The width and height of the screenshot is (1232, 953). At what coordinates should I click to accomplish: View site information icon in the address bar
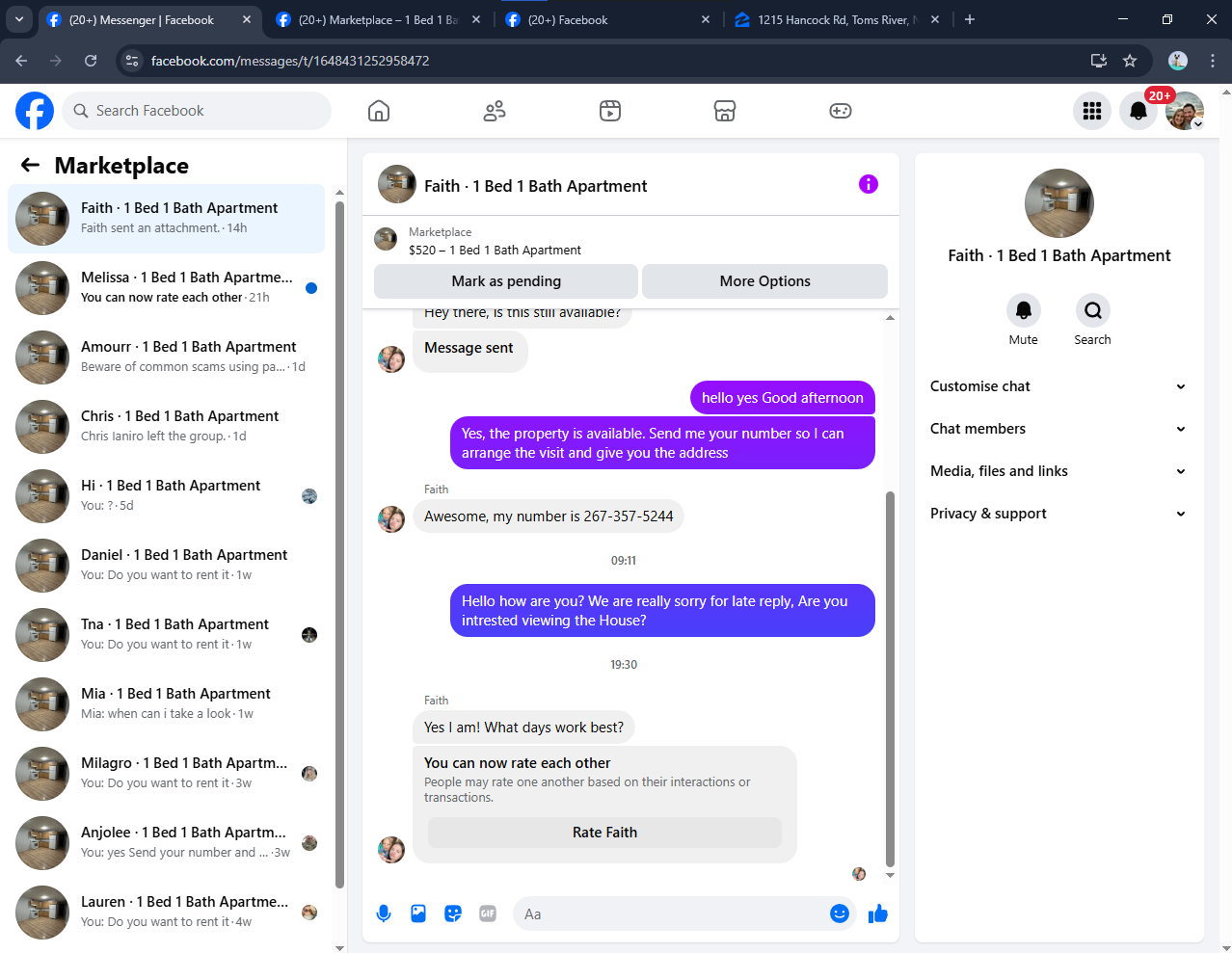pyautogui.click(x=133, y=61)
